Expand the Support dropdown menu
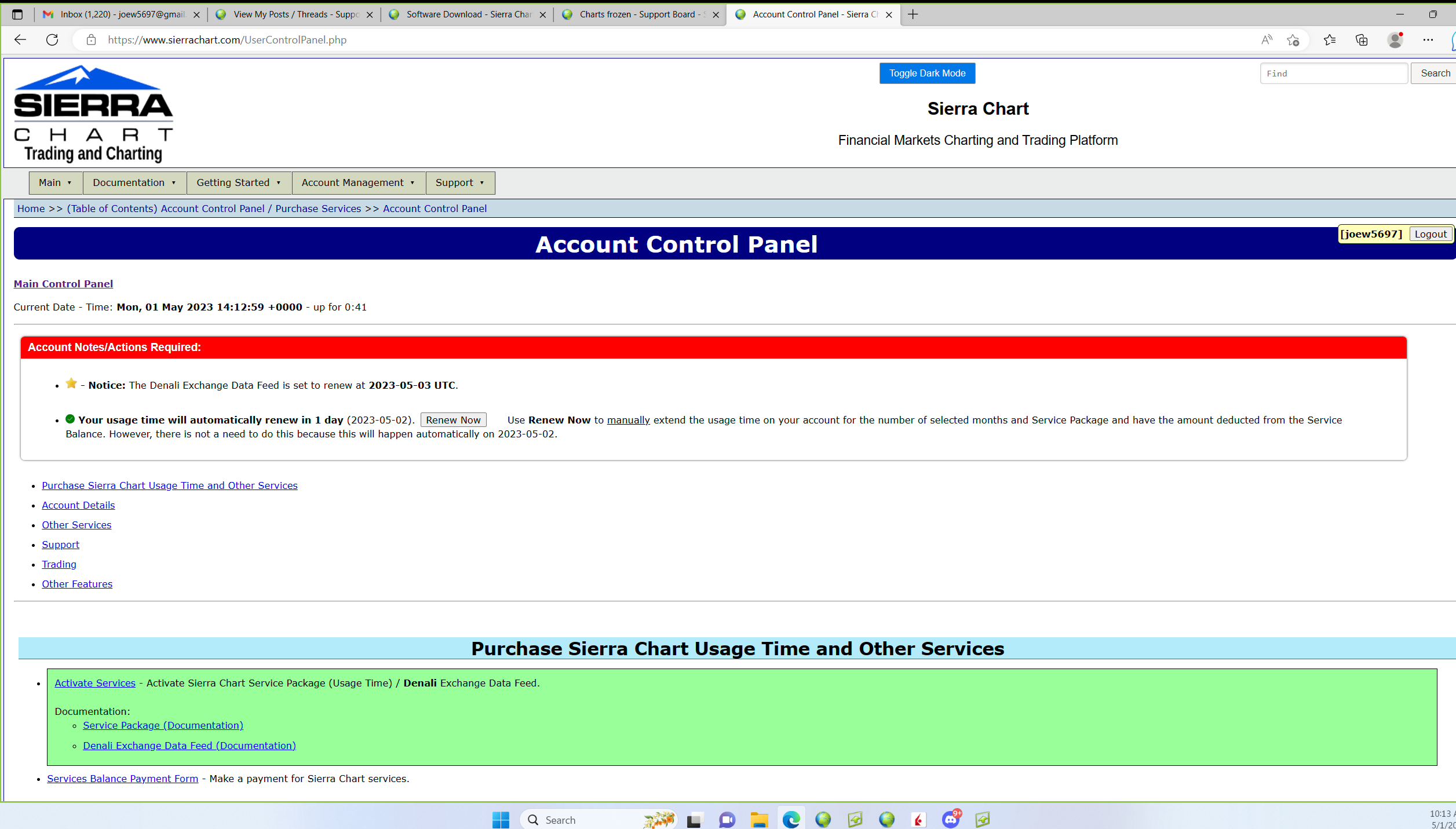This screenshot has width=1456, height=829. pos(460,183)
